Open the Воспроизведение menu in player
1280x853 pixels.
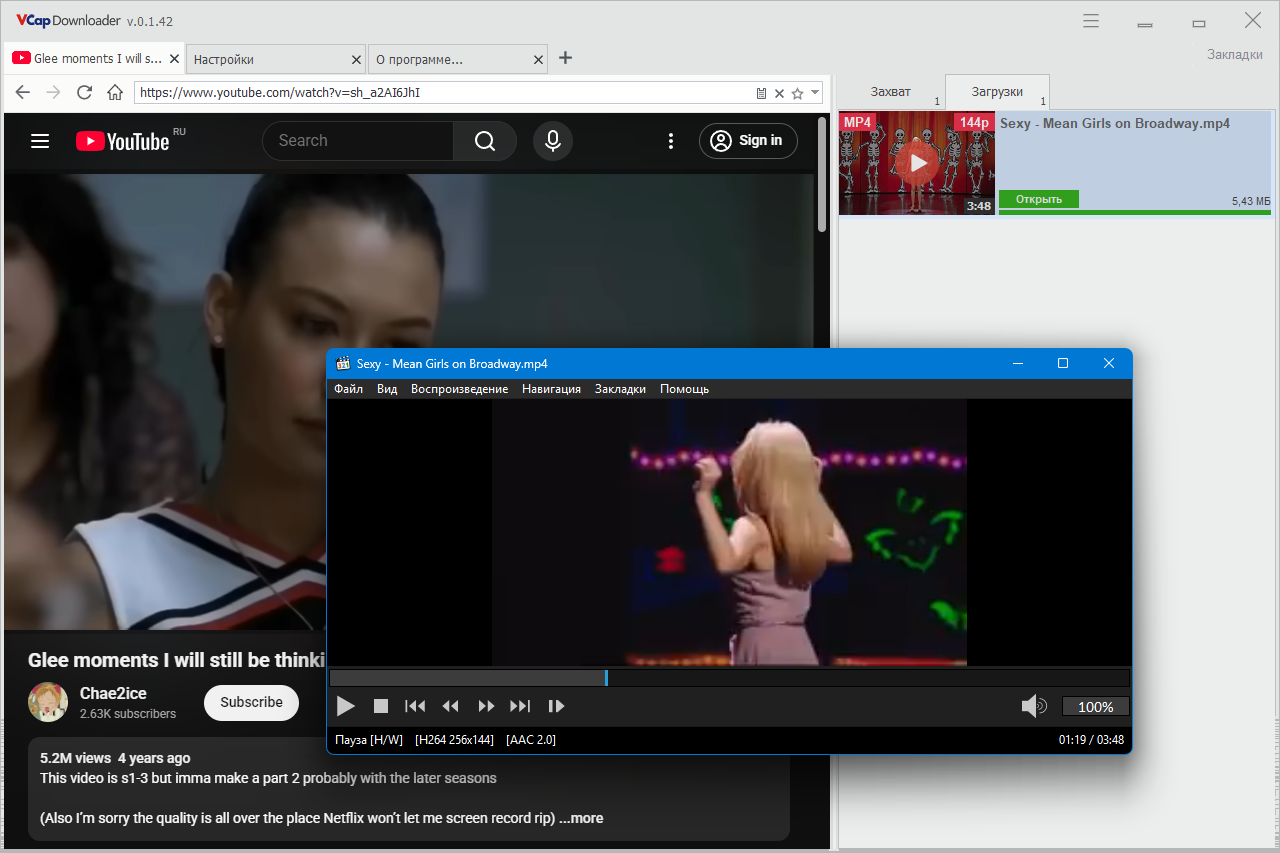[459, 389]
